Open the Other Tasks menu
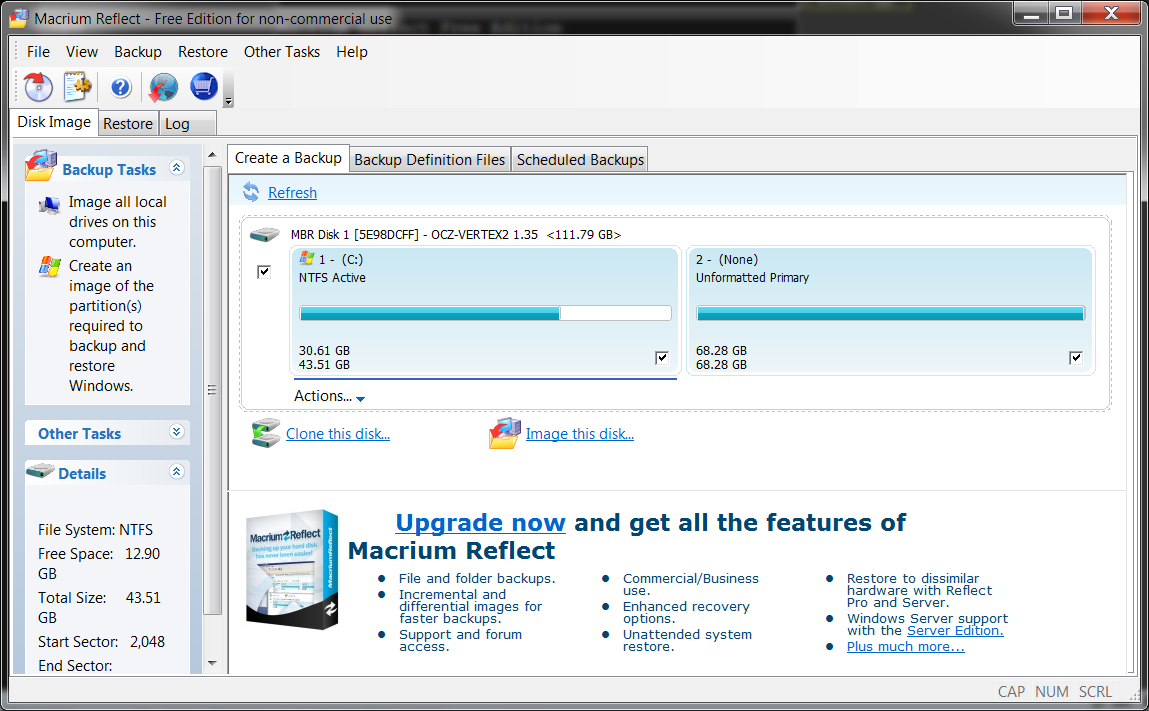This screenshot has width=1149, height=711. 282,52
